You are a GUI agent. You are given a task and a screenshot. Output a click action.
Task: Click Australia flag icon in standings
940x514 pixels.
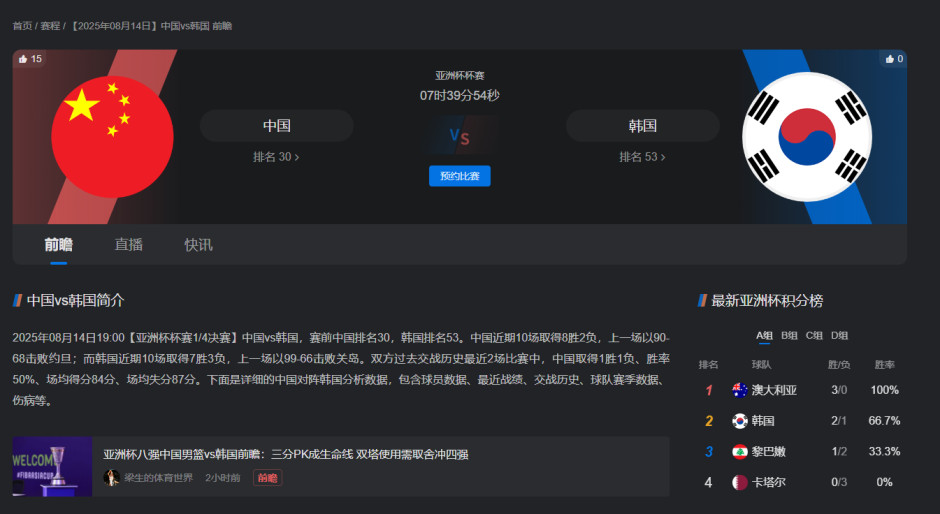click(x=740, y=390)
